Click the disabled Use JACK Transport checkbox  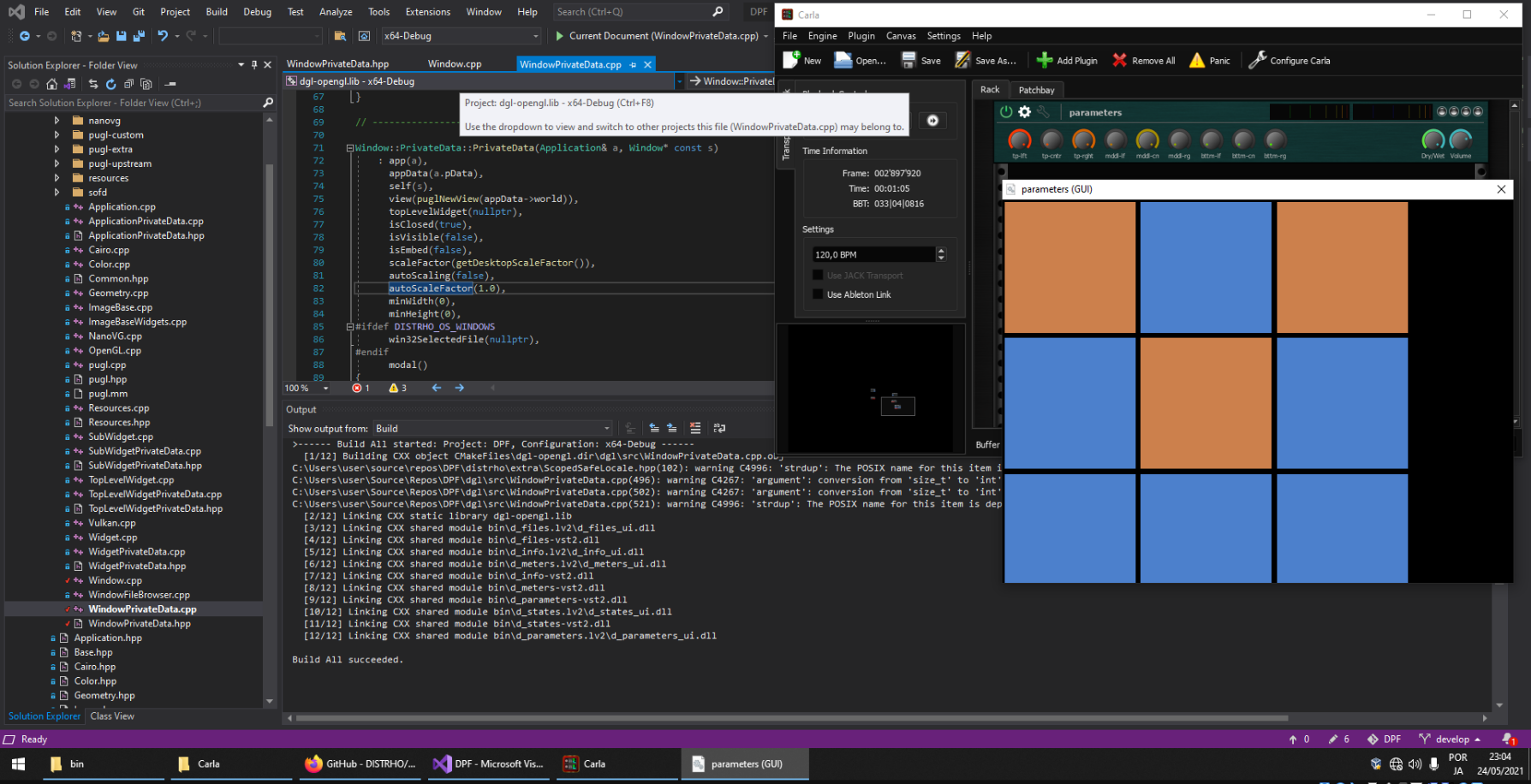click(818, 276)
